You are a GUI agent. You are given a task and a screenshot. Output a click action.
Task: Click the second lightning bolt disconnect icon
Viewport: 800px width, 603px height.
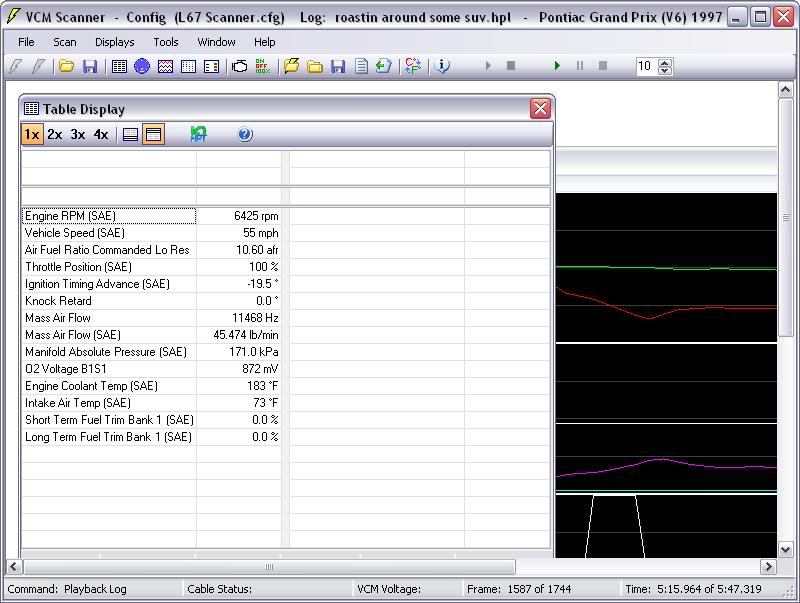(38, 66)
